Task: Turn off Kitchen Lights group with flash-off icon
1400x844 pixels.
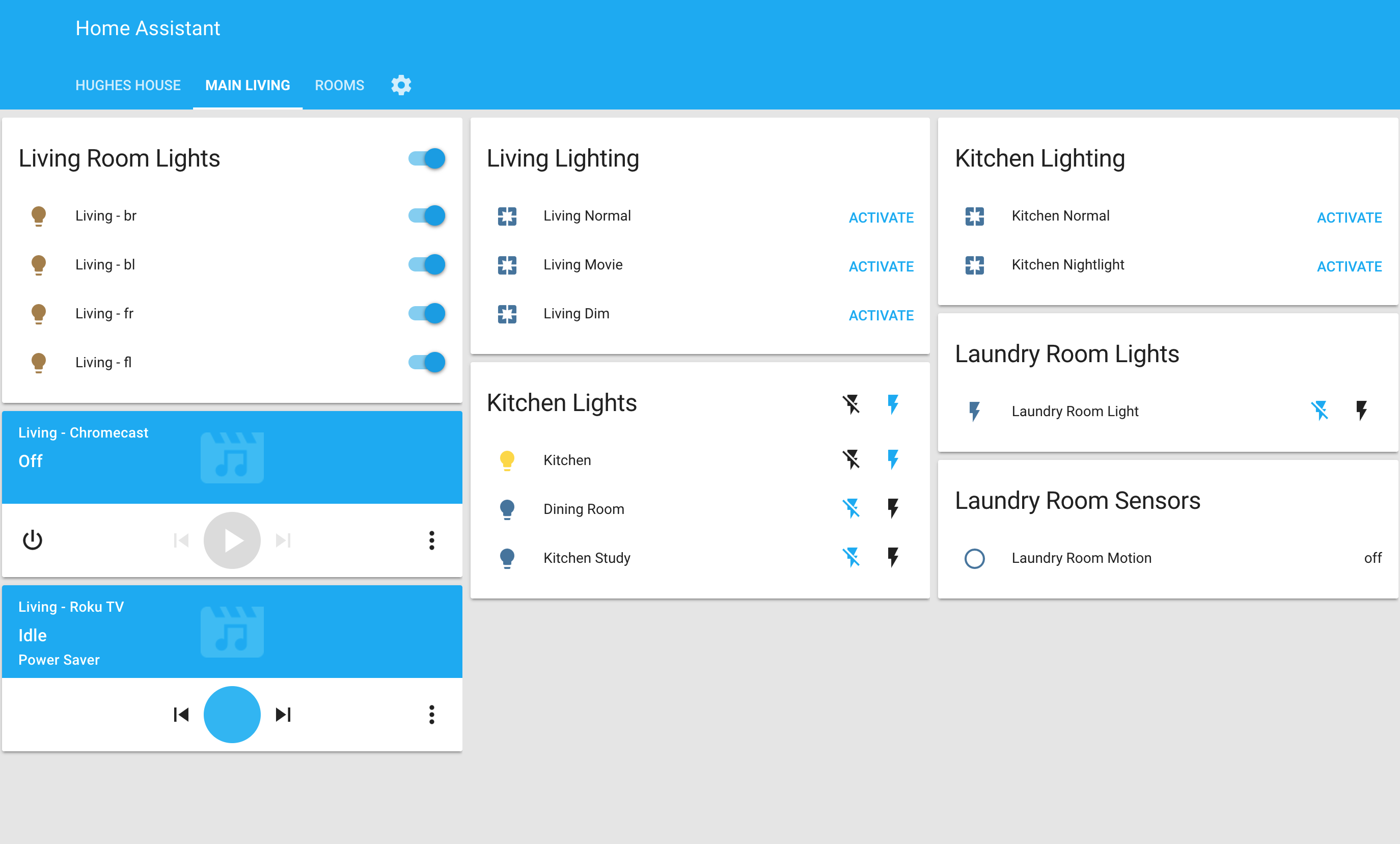Action: click(x=850, y=404)
